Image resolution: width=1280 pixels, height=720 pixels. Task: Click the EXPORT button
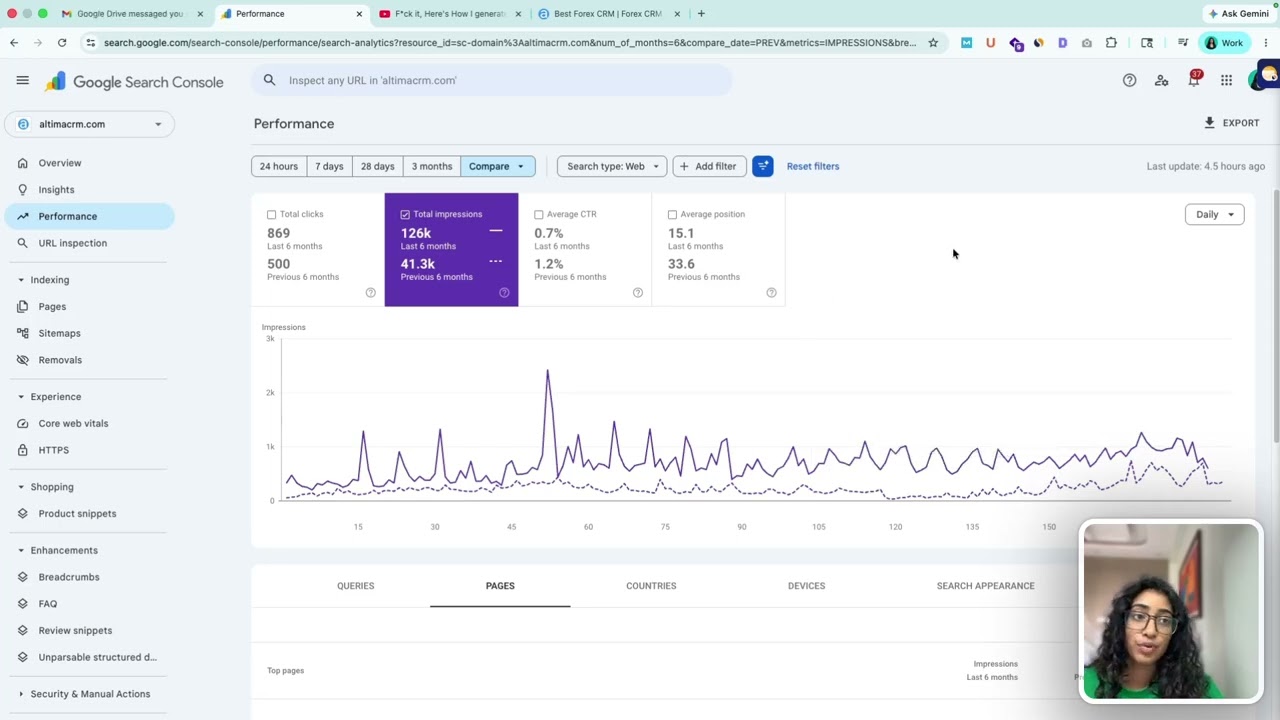pos(1232,123)
